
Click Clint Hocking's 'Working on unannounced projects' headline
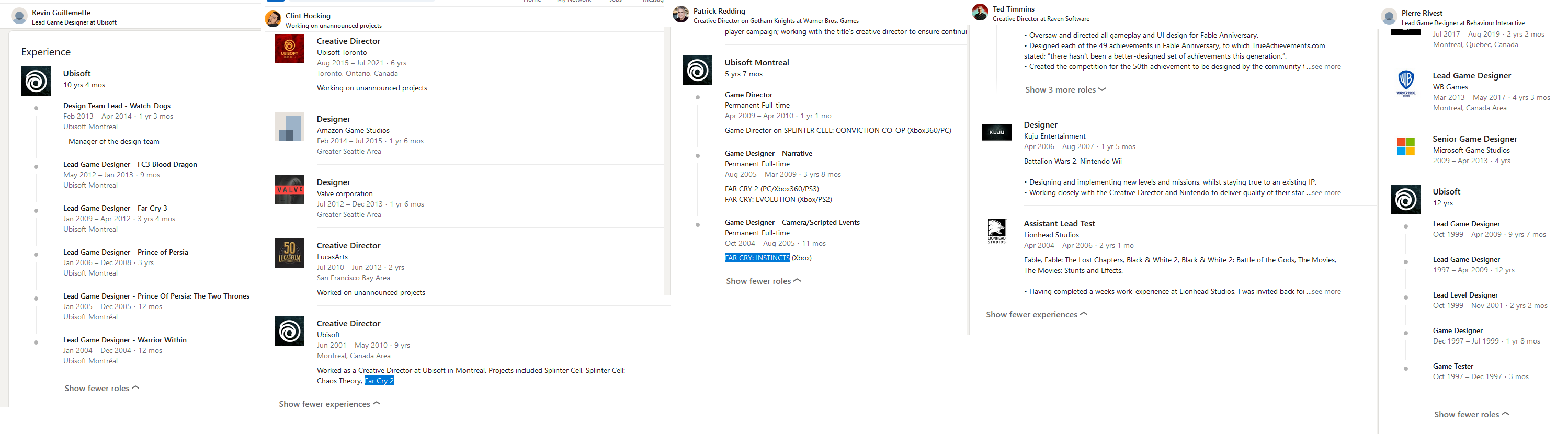pyautogui.click(x=334, y=26)
